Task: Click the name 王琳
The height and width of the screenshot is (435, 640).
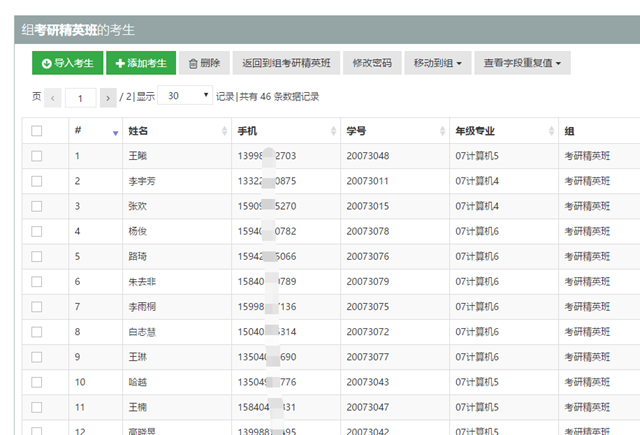Action: (x=138, y=357)
